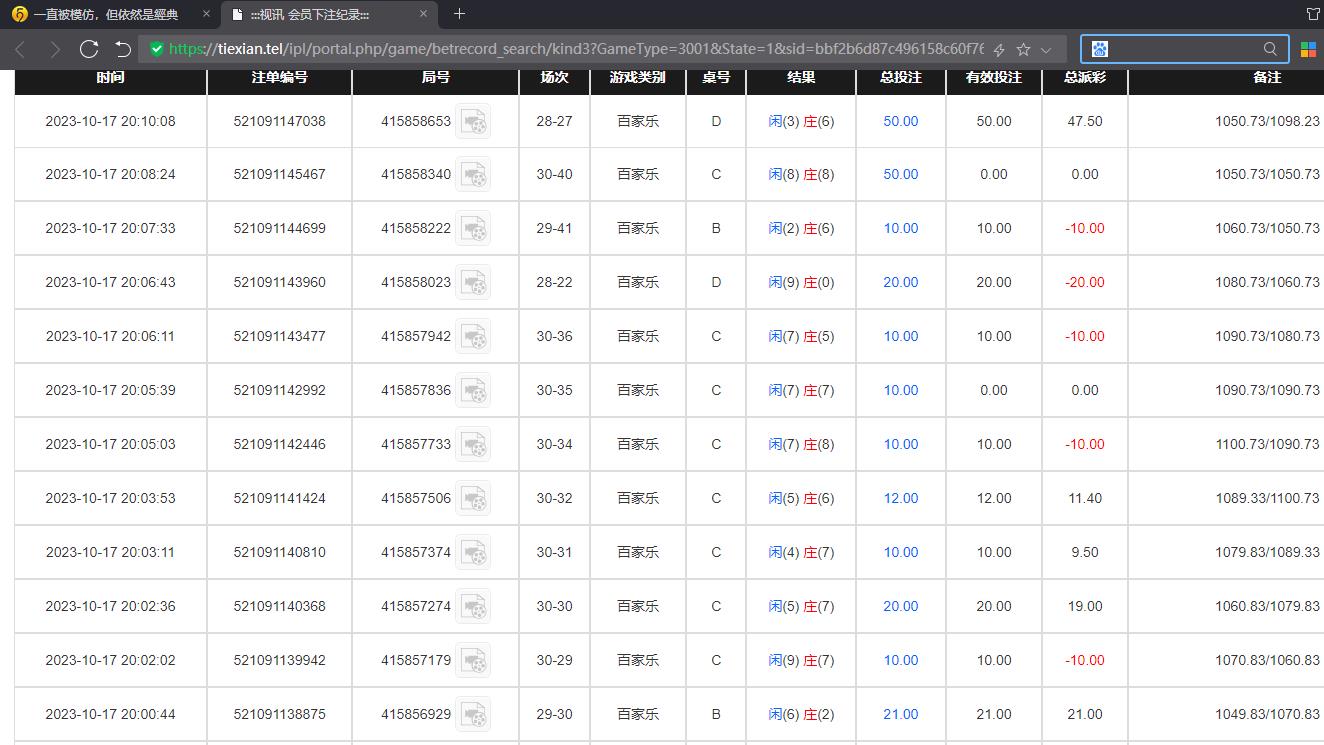The image size is (1324, 745).
Task: Open total bet link 12.00 in row 521091141424
Action: (x=901, y=498)
